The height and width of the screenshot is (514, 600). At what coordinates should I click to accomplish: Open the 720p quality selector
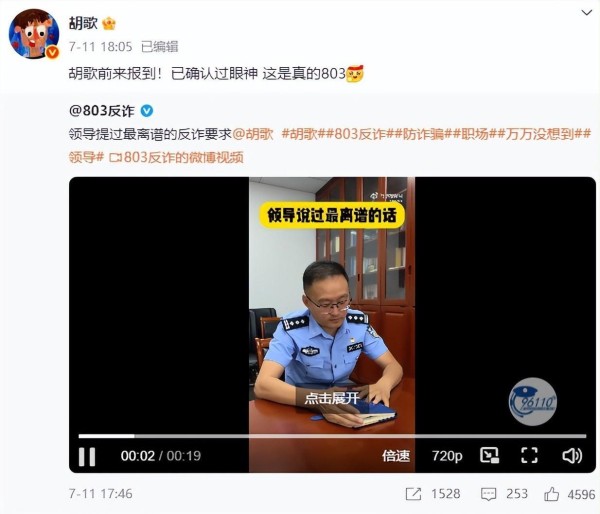[x=447, y=456]
